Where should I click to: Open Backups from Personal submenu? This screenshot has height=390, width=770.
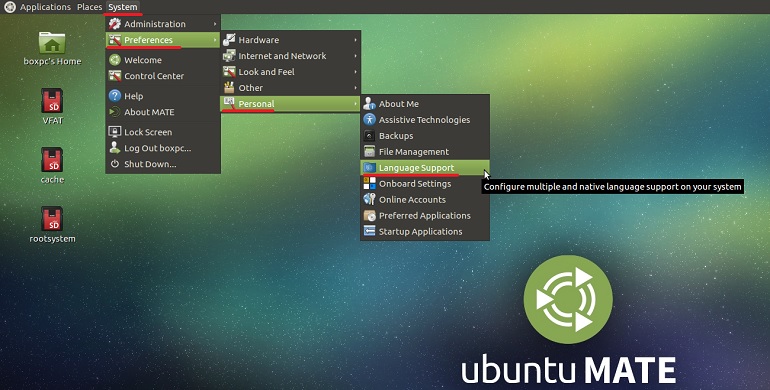[425, 136]
